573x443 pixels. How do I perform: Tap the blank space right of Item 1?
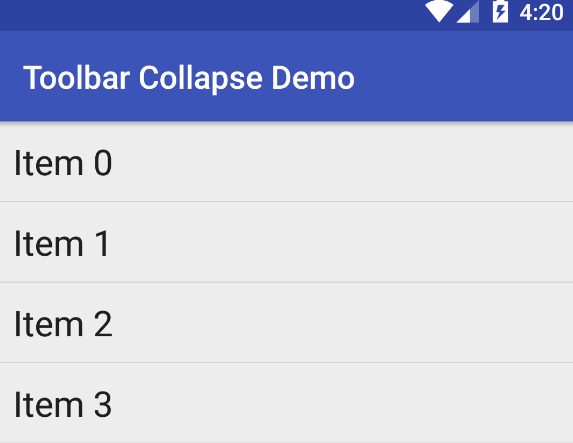point(340,242)
